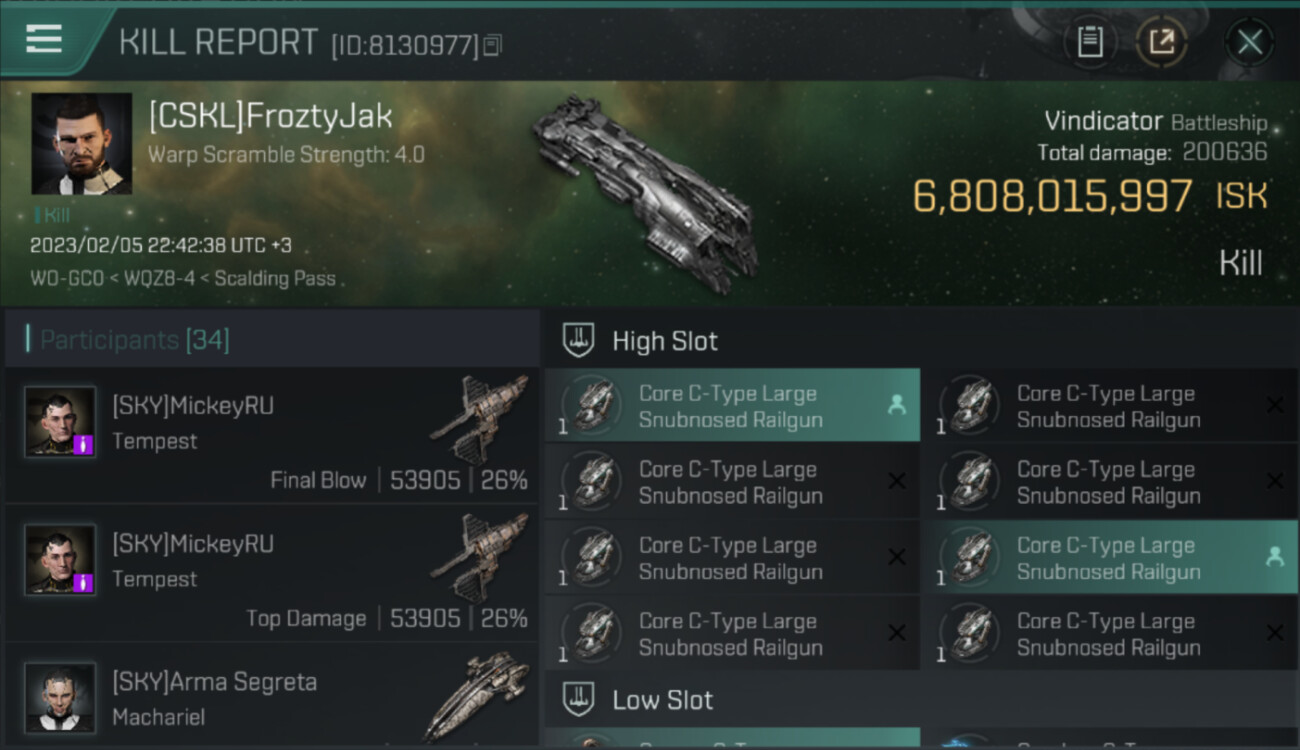The width and height of the screenshot is (1300, 750).
Task: View FroztyJak's character portrait
Action: (x=81, y=143)
